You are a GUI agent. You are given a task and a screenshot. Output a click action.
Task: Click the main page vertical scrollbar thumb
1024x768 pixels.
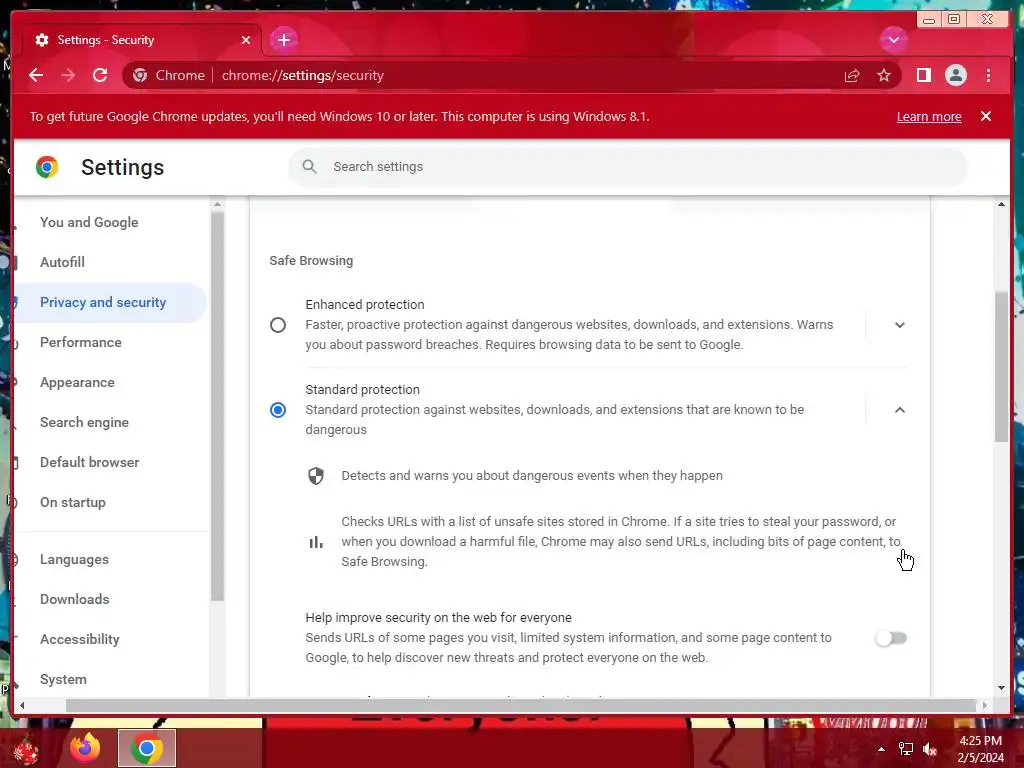point(1001,367)
